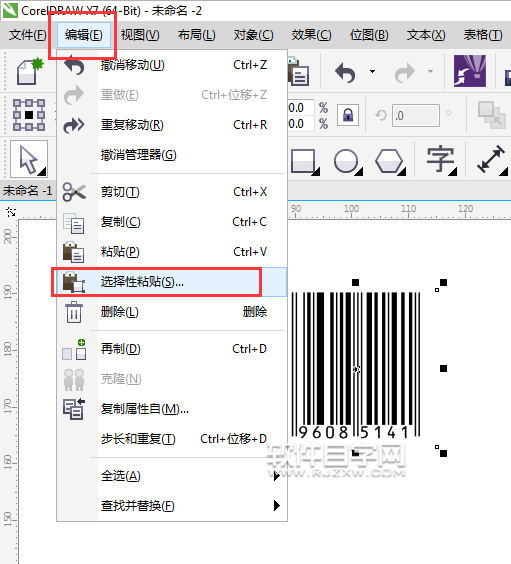511x564 pixels.
Task: Click the copy pages icon beside 复制
Action: (74, 223)
